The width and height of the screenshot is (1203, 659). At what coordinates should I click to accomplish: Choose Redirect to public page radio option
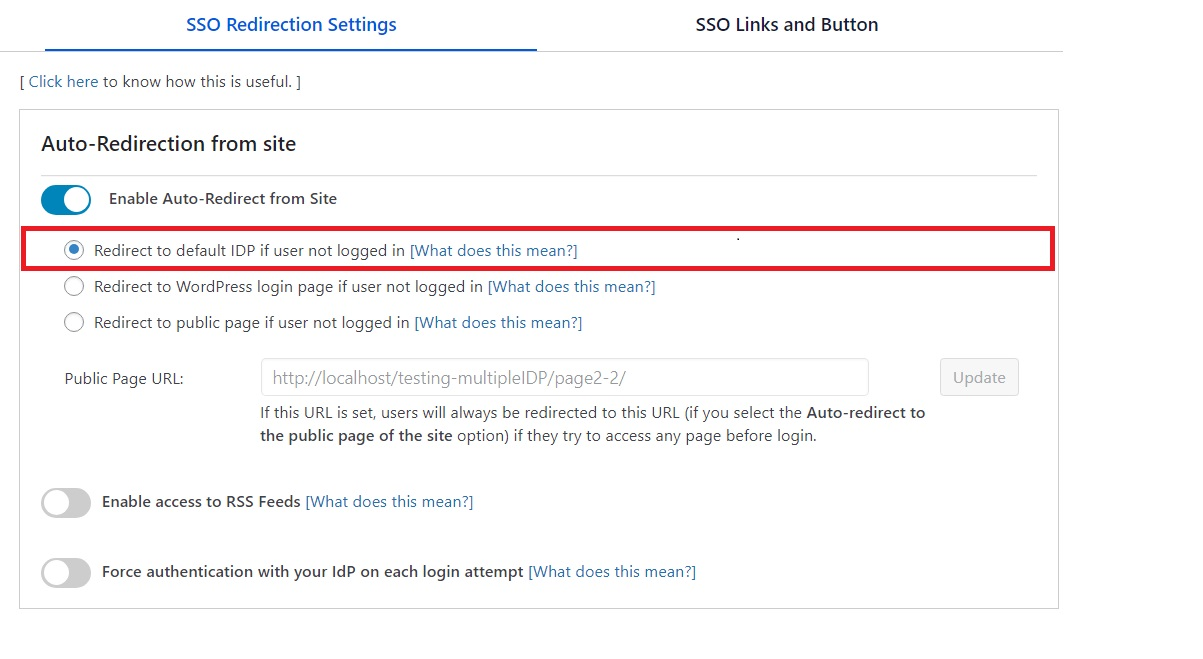coord(74,323)
